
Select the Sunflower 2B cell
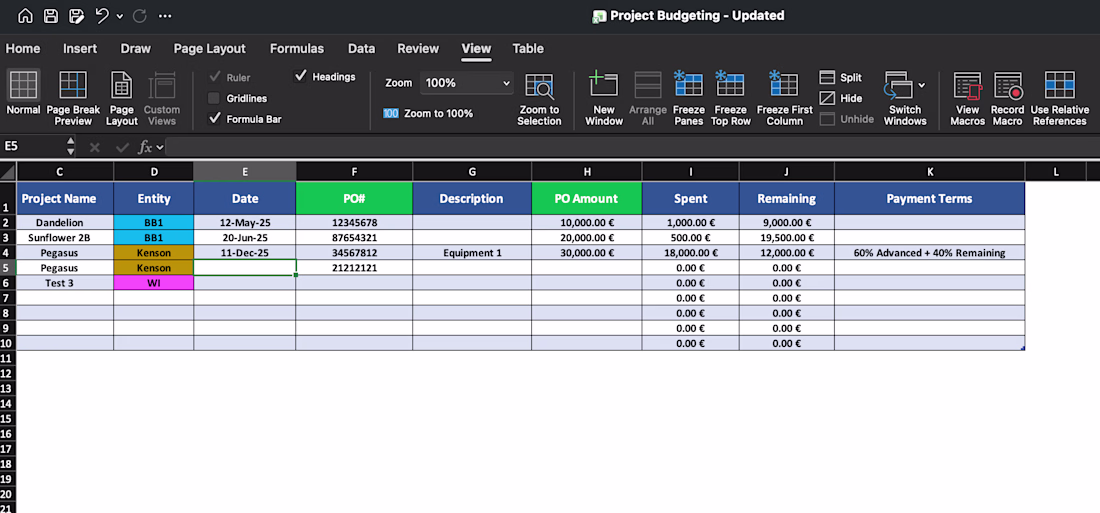65,237
